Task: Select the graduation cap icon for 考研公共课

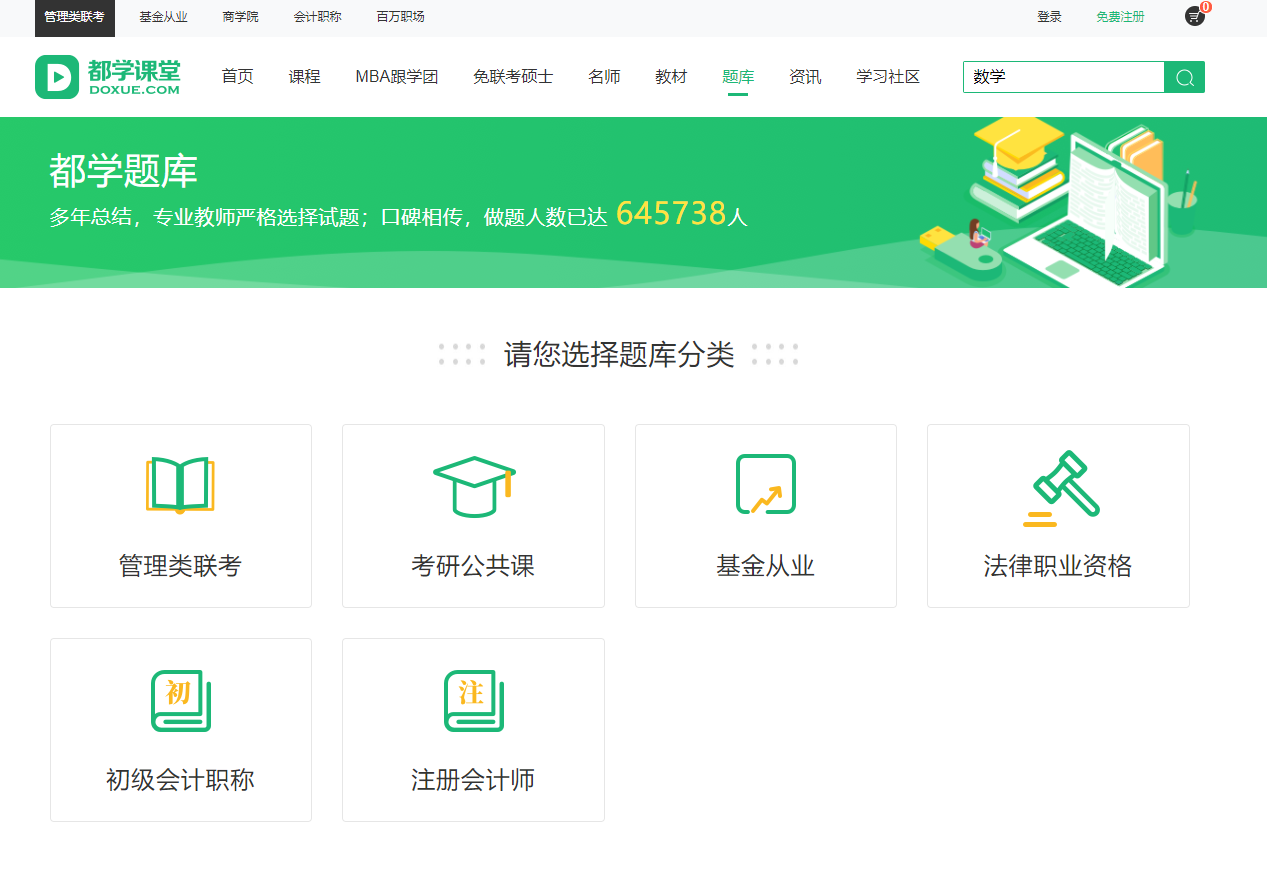Action: point(472,485)
